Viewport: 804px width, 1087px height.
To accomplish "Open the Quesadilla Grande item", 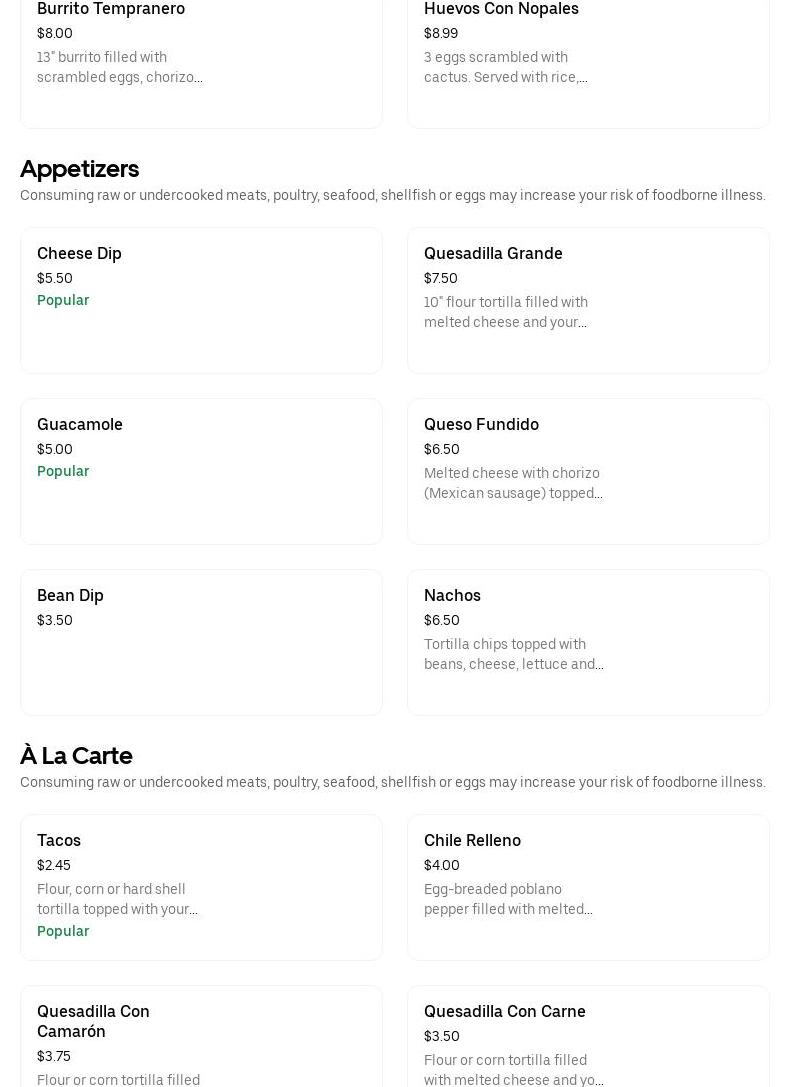I will (x=588, y=300).
